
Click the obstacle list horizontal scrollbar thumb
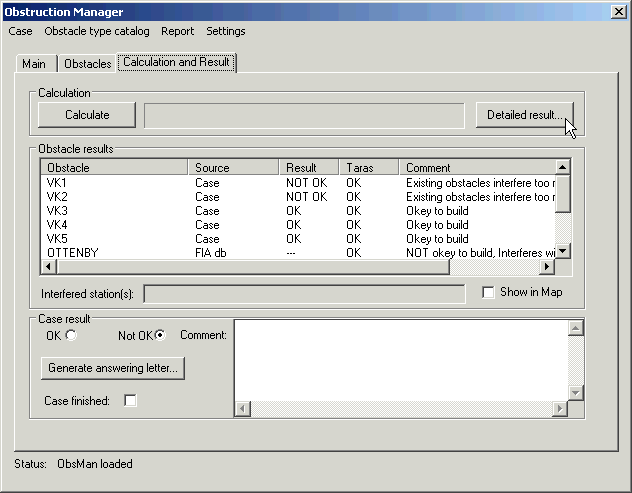click(x=253, y=266)
